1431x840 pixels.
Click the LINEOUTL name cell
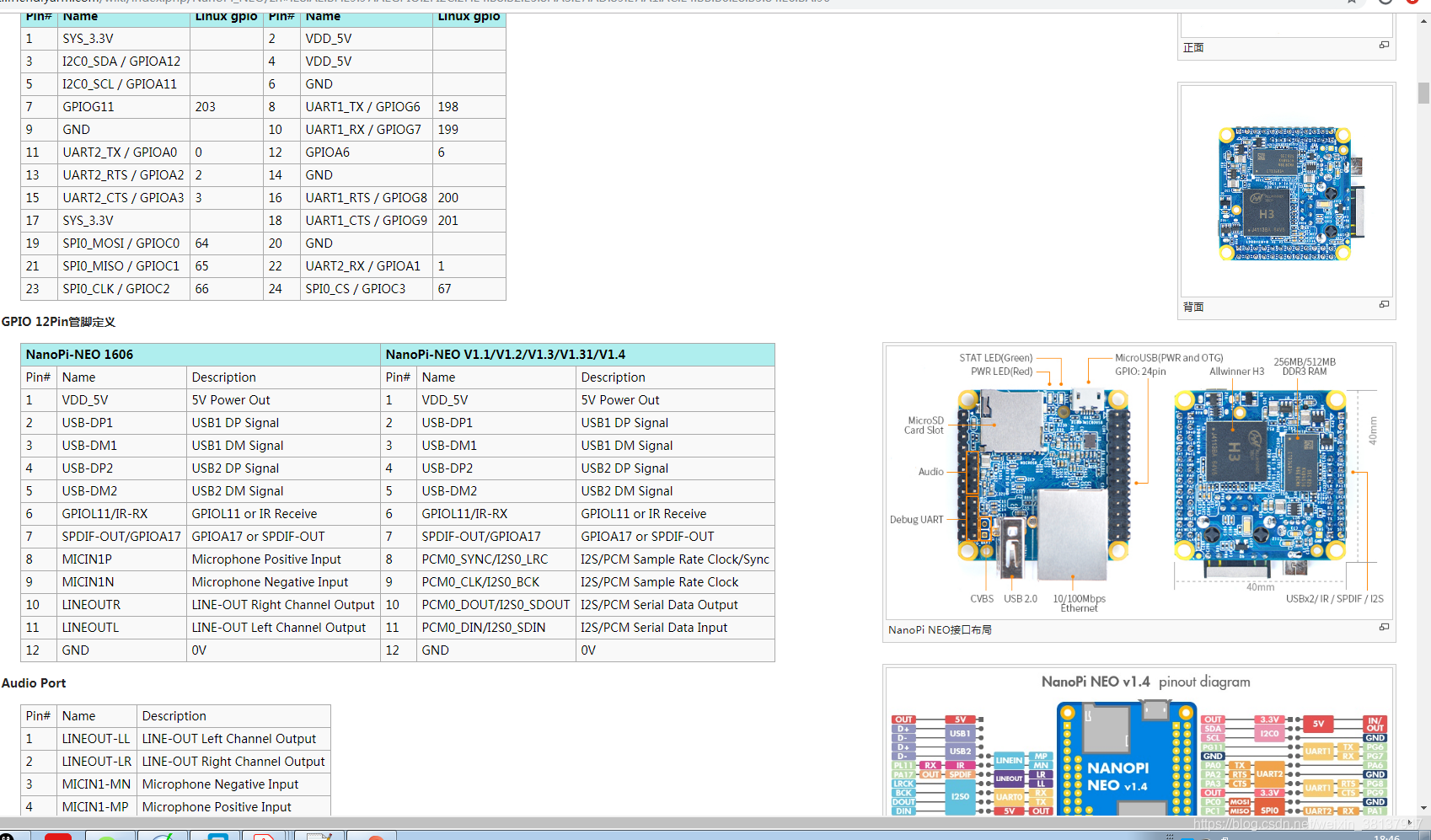click(x=121, y=628)
